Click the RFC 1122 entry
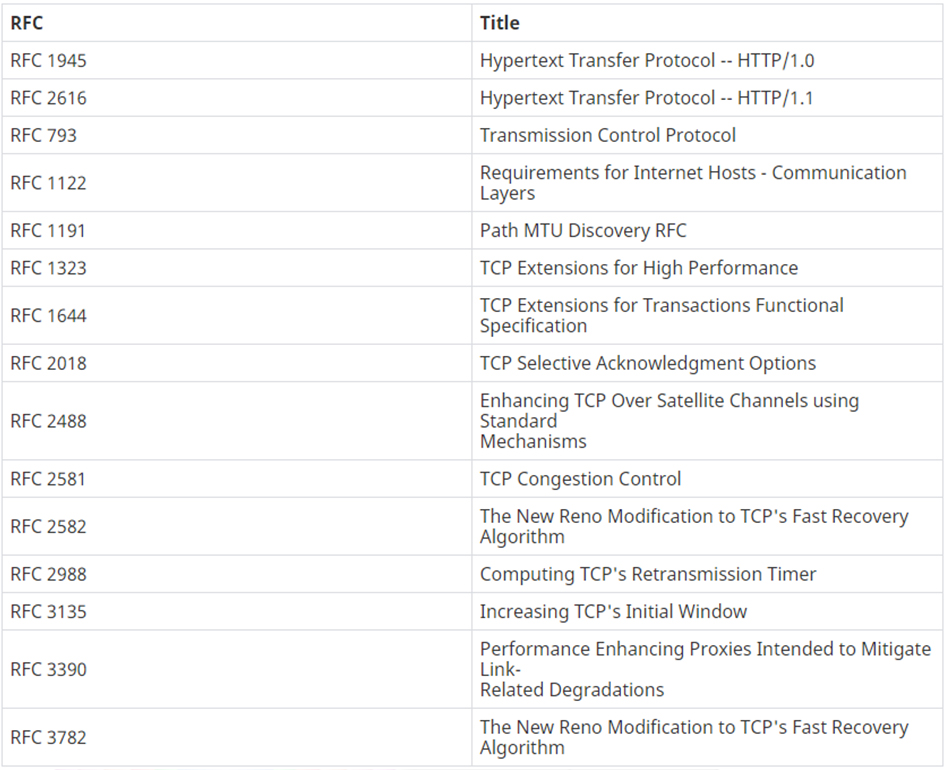Screen dimensions: 945x770 pos(48,183)
